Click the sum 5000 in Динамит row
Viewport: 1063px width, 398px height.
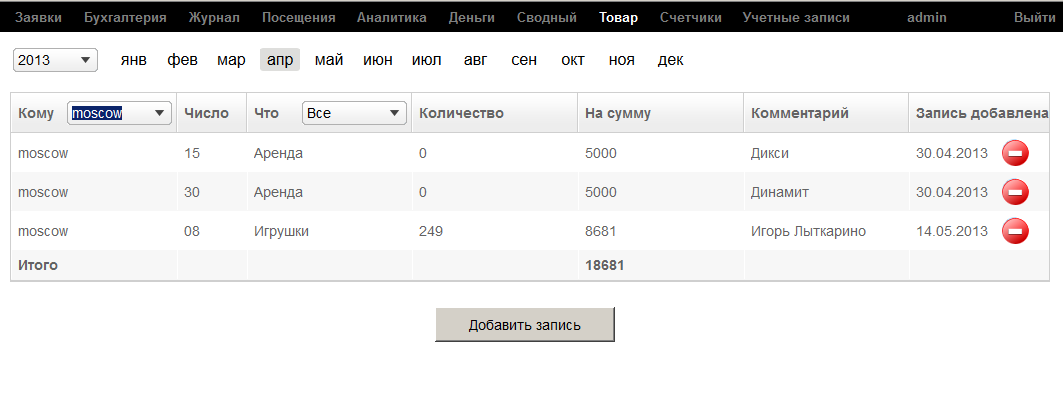tap(601, 193)
